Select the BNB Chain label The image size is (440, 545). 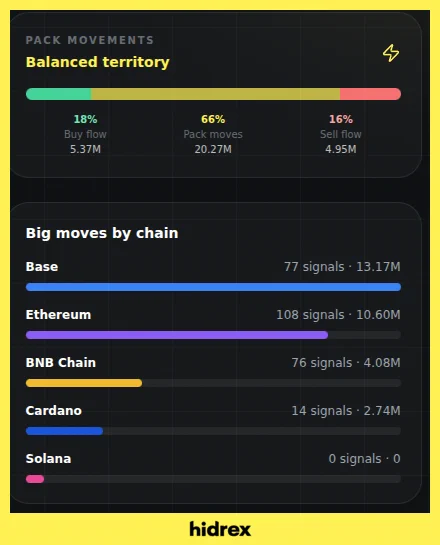(x=61, y=363)
